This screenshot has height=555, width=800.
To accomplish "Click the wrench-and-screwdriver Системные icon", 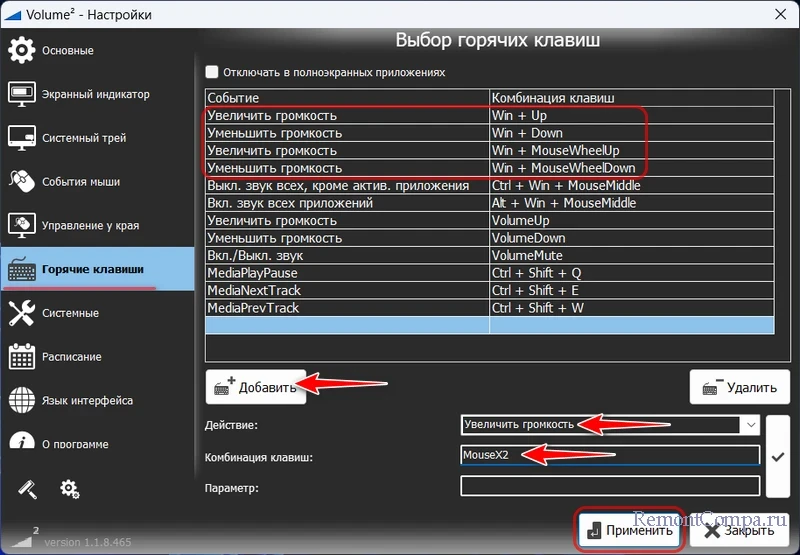I will coord(21,313).
